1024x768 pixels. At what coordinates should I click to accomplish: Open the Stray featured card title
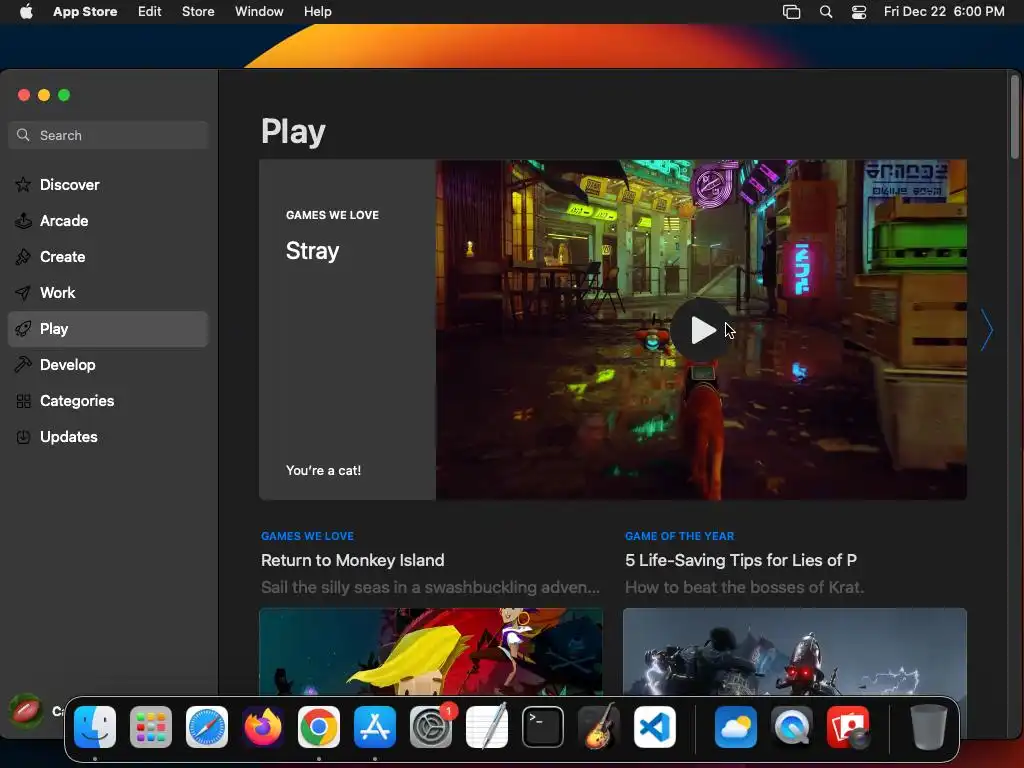pyautogui.click(x=312, y=251)
